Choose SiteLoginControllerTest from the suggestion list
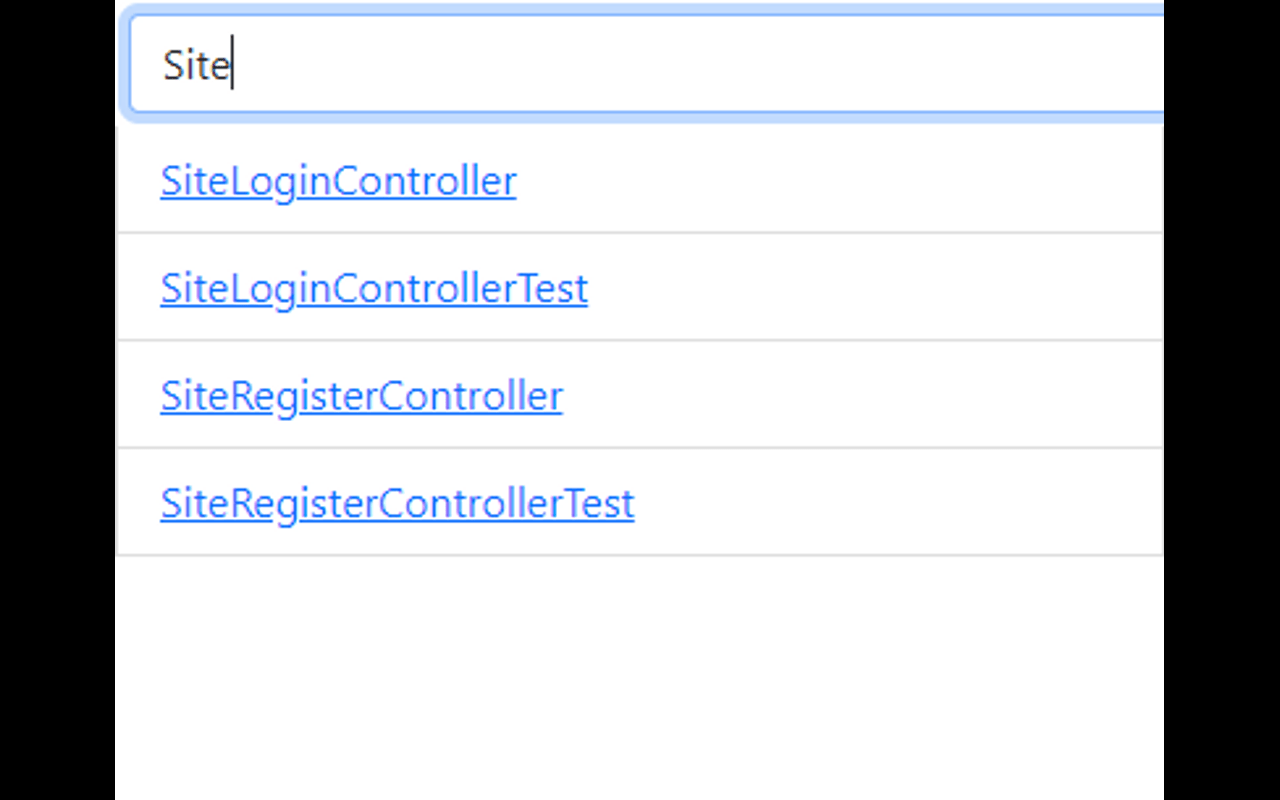The image size is (1280, 800). coord(374,288)
